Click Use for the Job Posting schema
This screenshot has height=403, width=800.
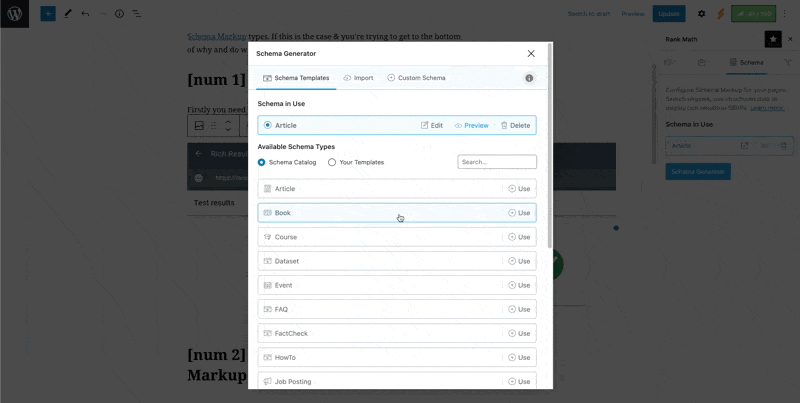[x=519, y=382]
